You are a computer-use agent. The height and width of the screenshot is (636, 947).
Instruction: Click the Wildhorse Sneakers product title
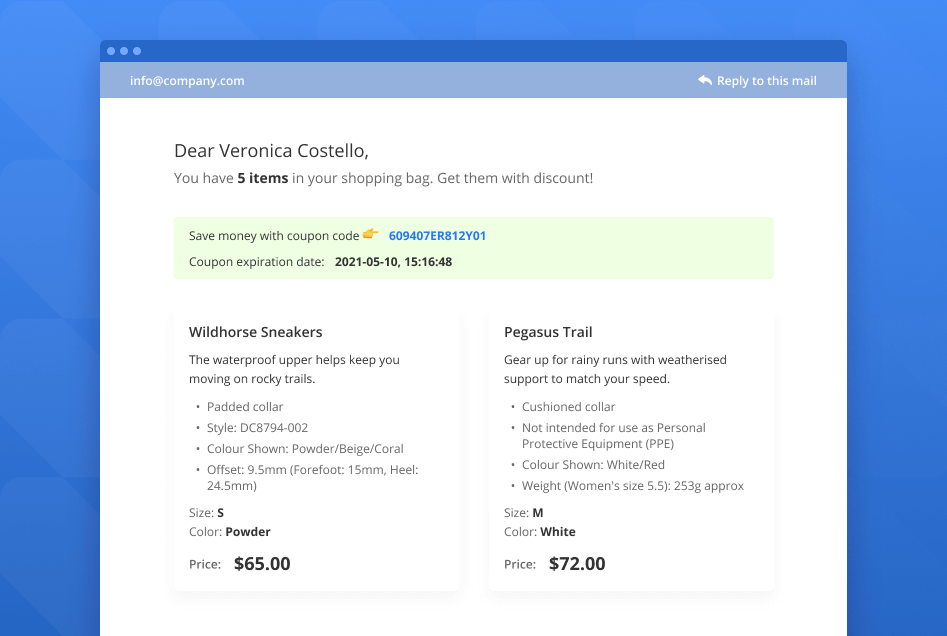coord(255,332)
